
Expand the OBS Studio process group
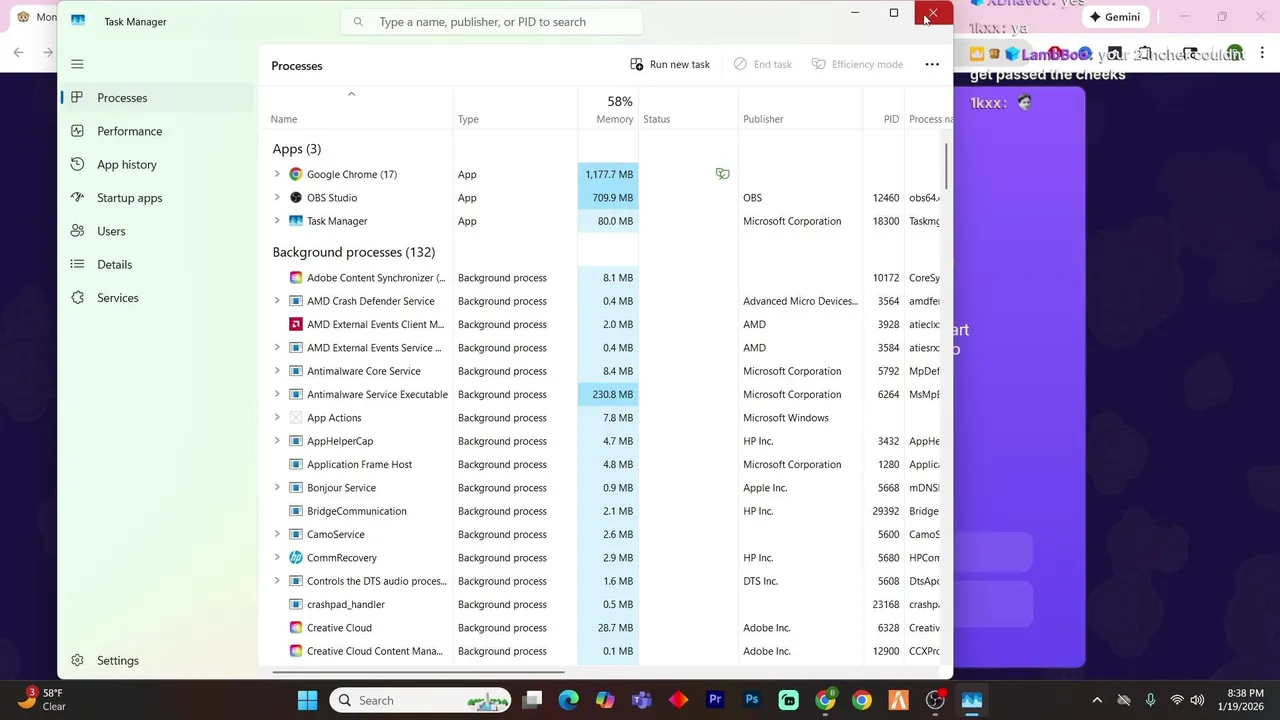pos(277,197)
